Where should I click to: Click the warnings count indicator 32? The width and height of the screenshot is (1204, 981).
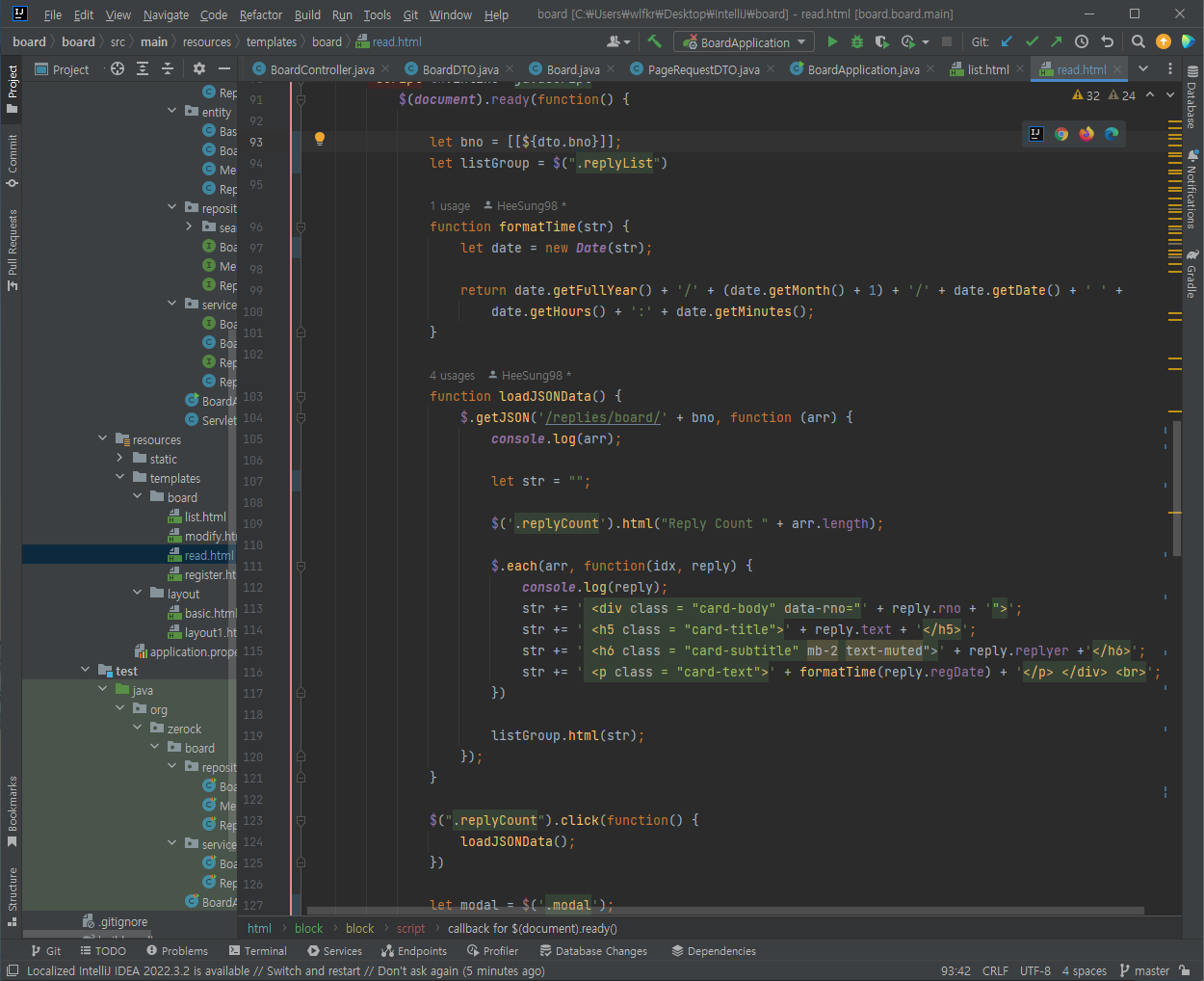[x=1086, y=95]
